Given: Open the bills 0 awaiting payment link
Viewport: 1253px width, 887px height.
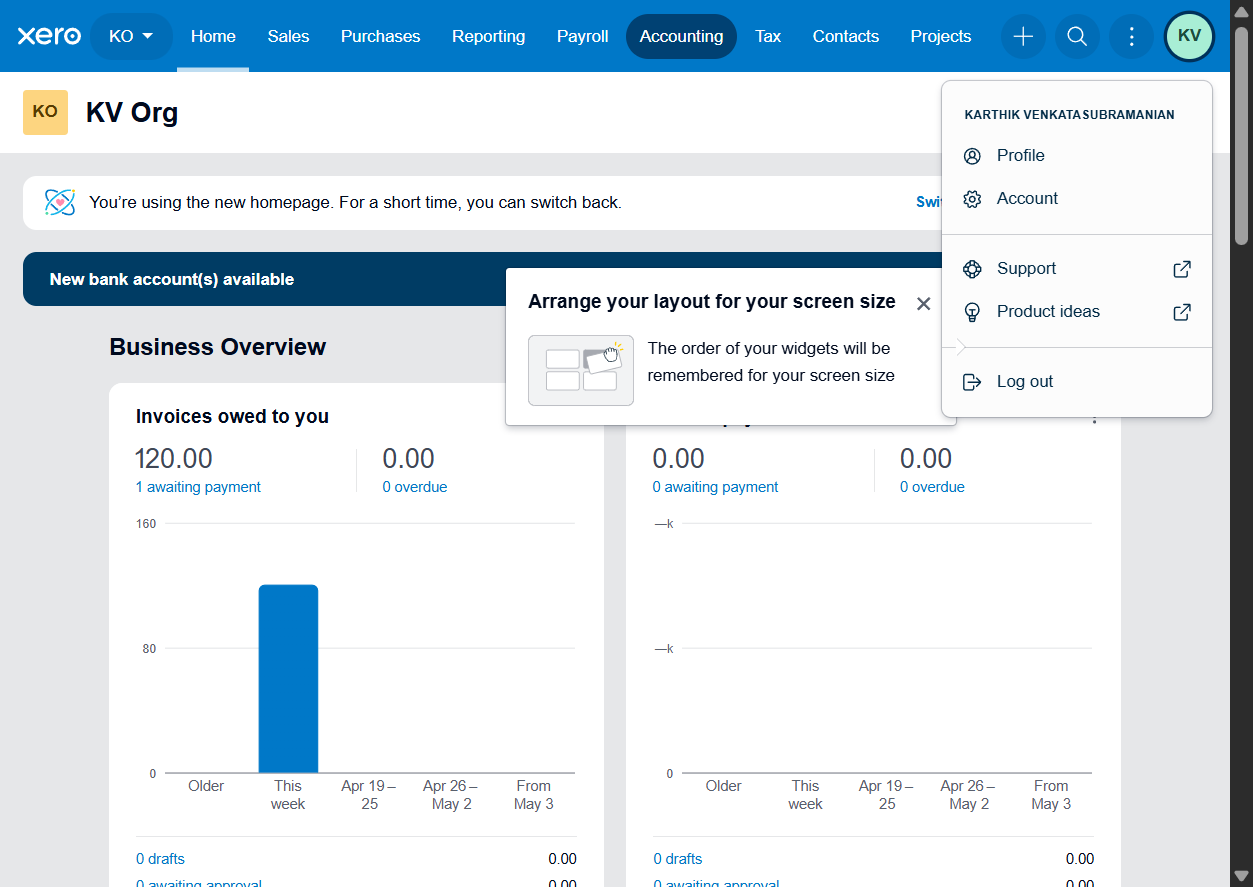Looking at the screenshot, I should click(x=715, y=487).
